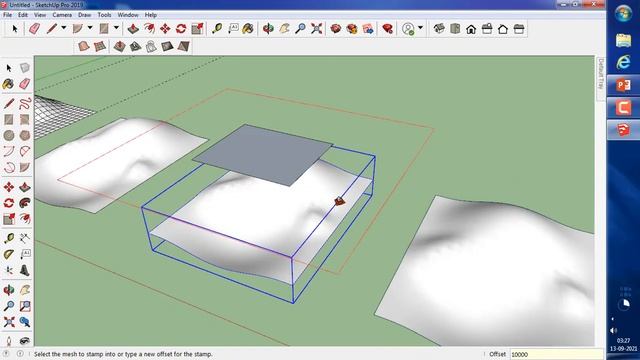
Task: Click Zoom Extents in top toolbar
Action: [x=316, y=29]
